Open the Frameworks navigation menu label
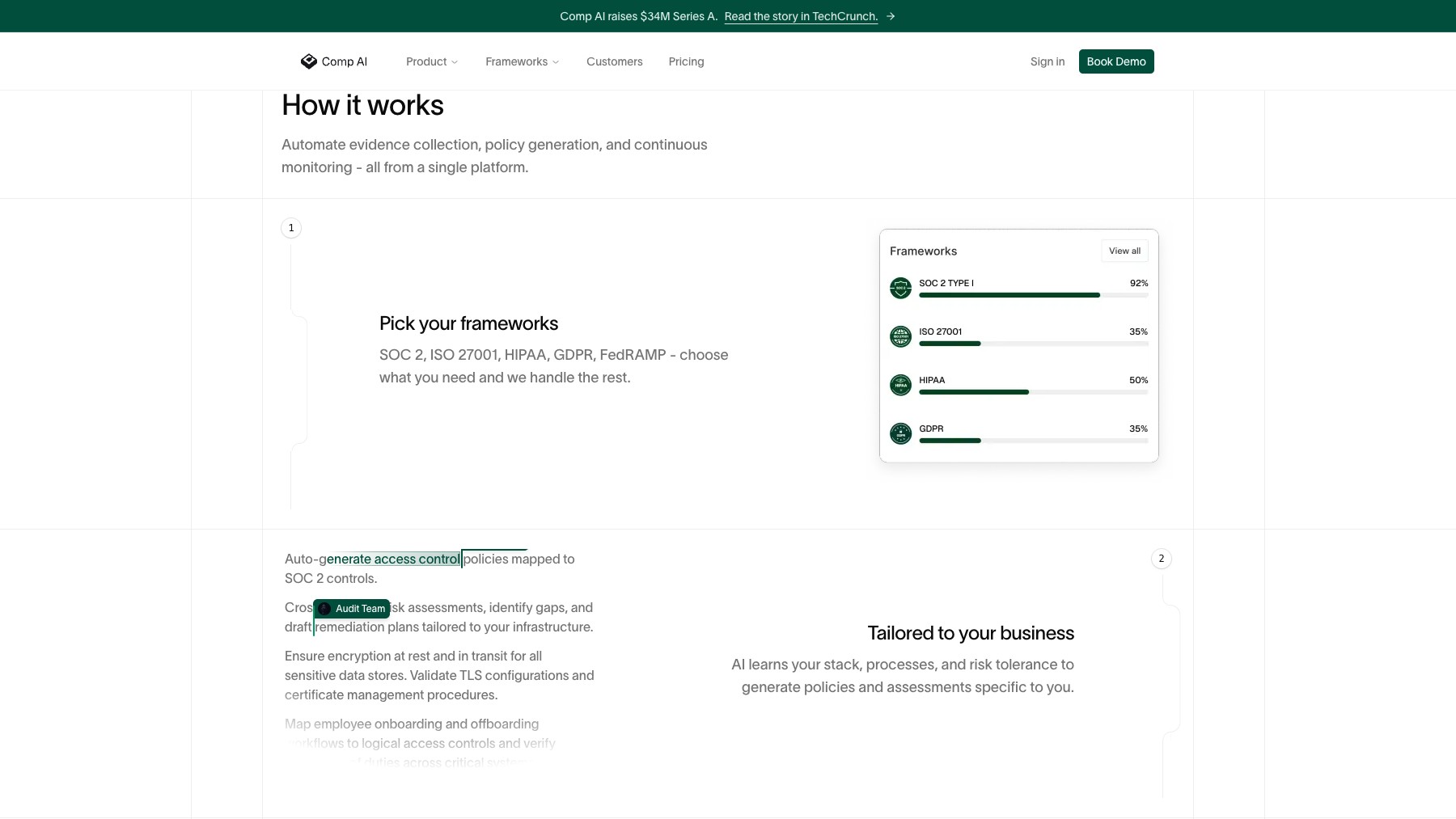The image size is (1456, 819). pyautogui.click(x=516, y=61)
